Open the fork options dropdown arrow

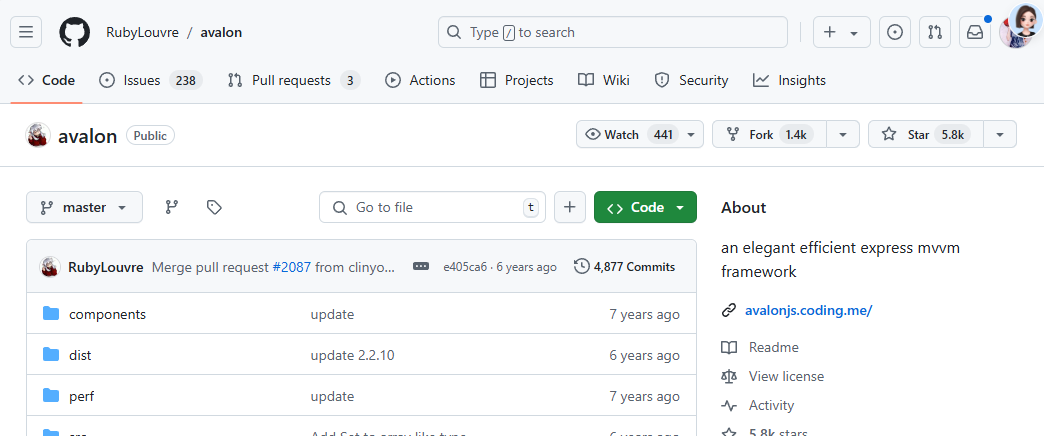pos(843,134)
